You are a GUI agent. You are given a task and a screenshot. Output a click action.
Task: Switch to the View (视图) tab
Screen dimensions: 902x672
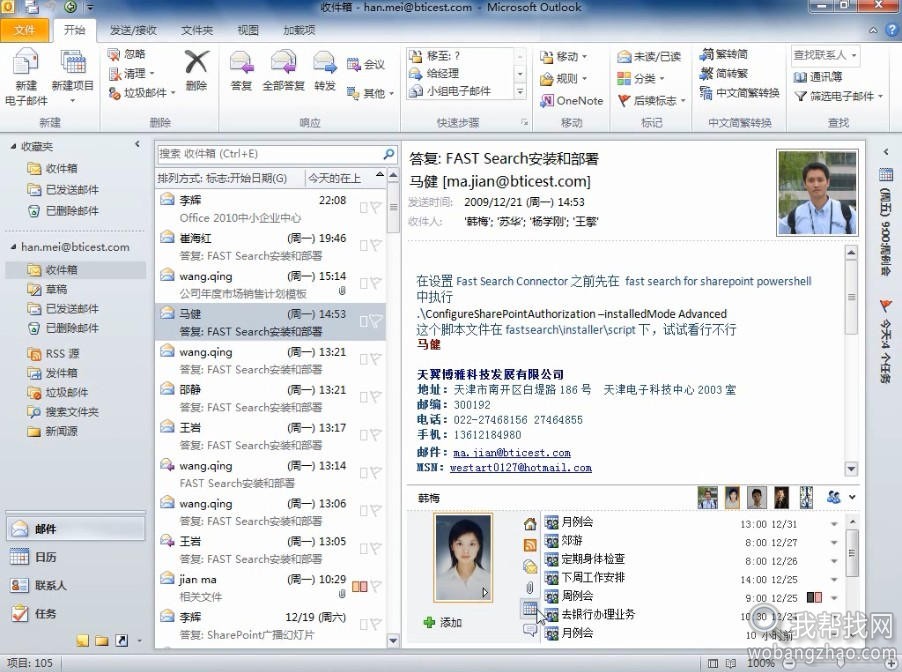pos(249,30)
